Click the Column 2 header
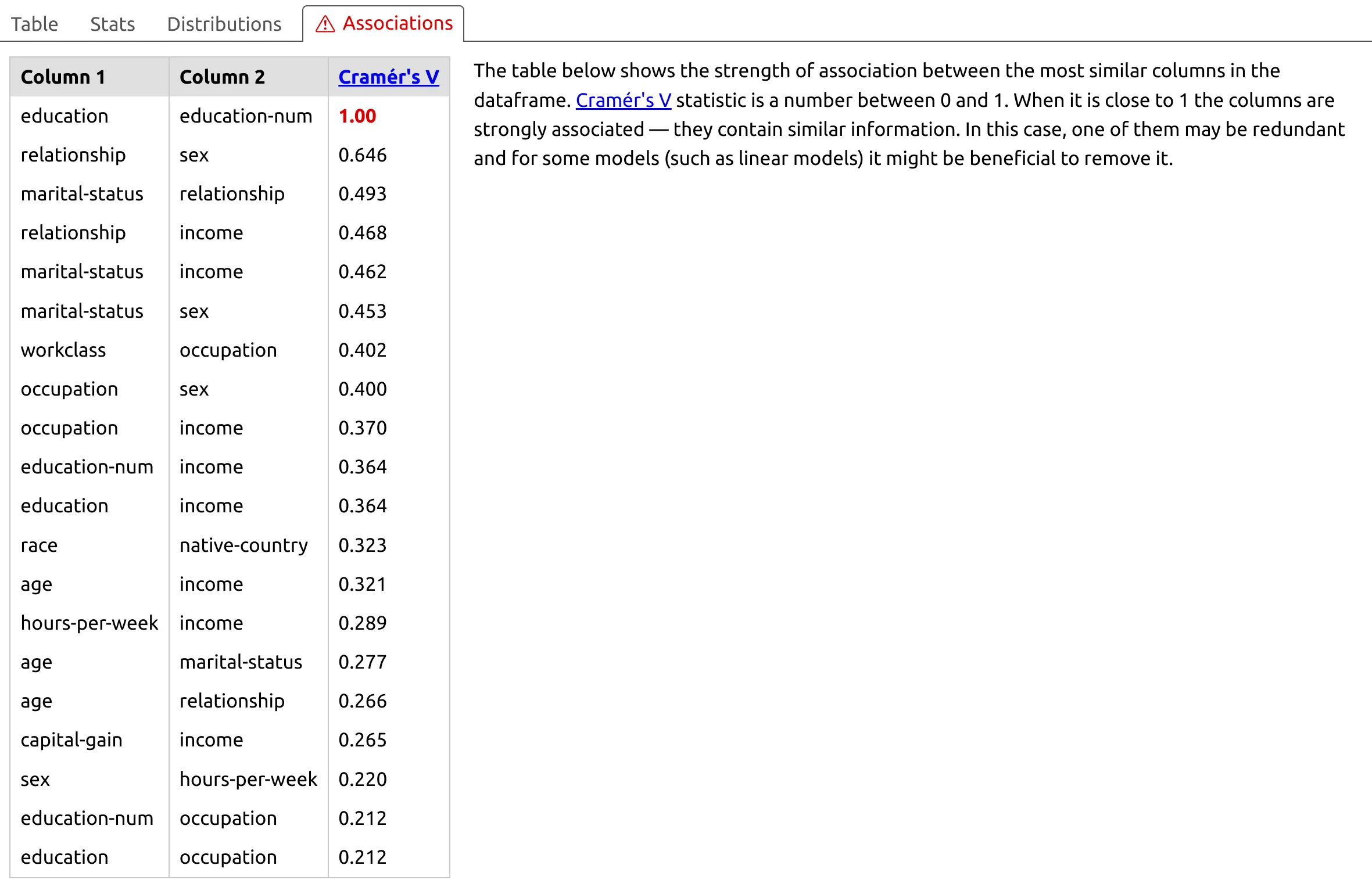Image resolution: width=1372 pixels, height=887 pixels. click(x=222, y=77)
